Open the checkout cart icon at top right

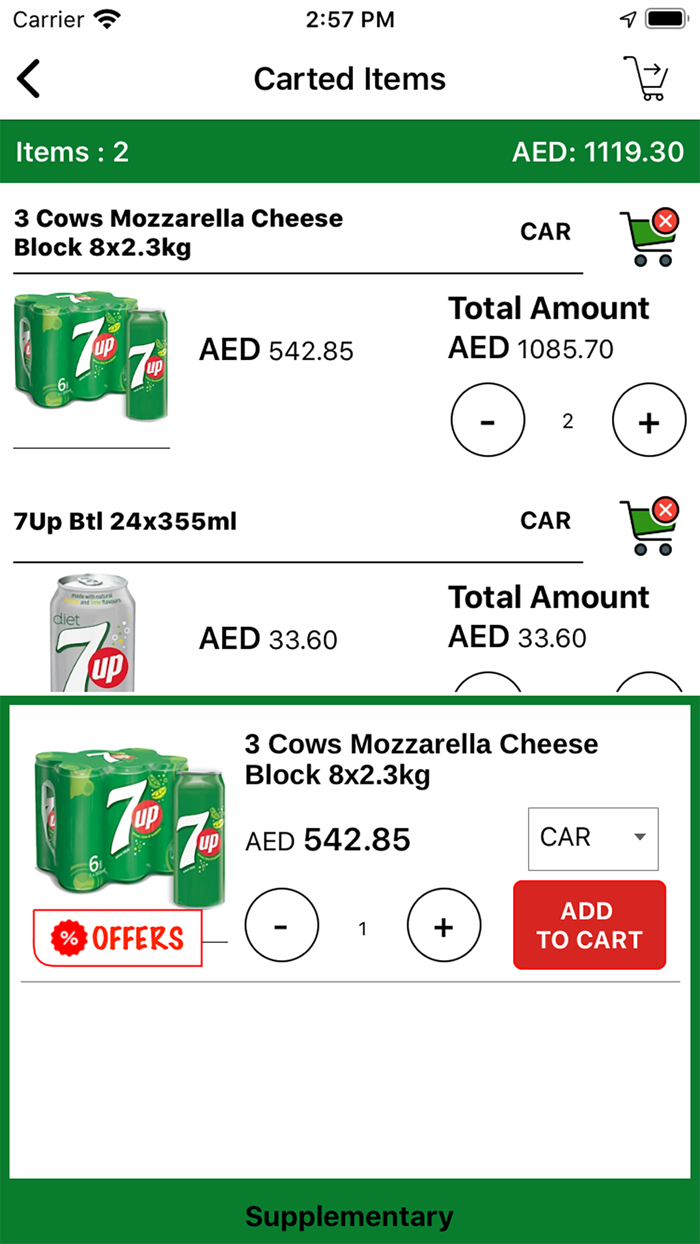point(652,76)
